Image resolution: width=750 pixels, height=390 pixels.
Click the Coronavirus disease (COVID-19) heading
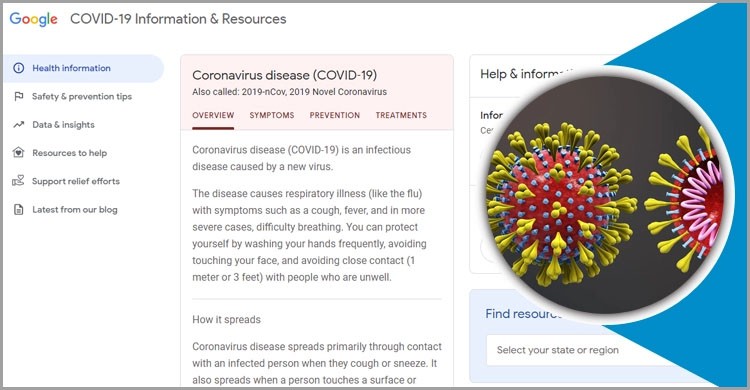(x=285, y=75)
